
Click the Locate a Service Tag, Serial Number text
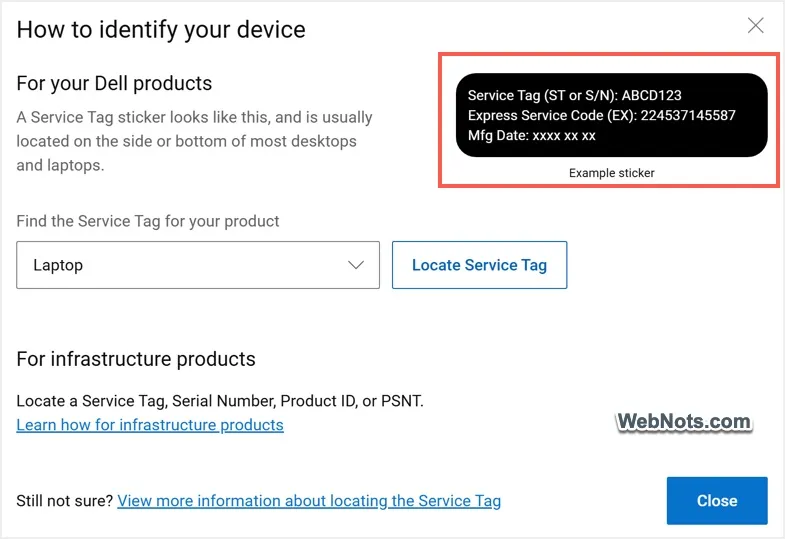point(220,401)
